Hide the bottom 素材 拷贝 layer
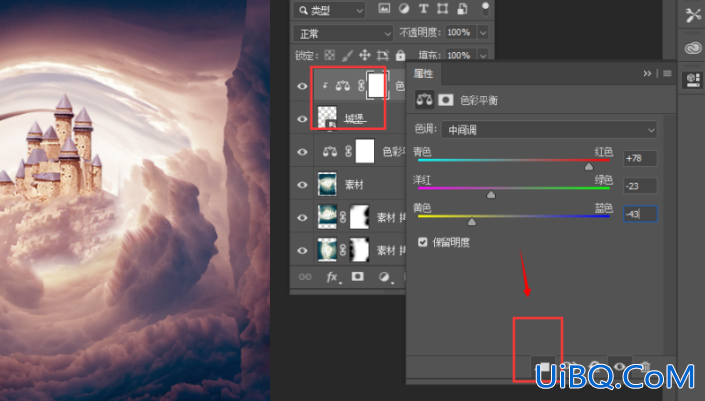 point(302,250)
